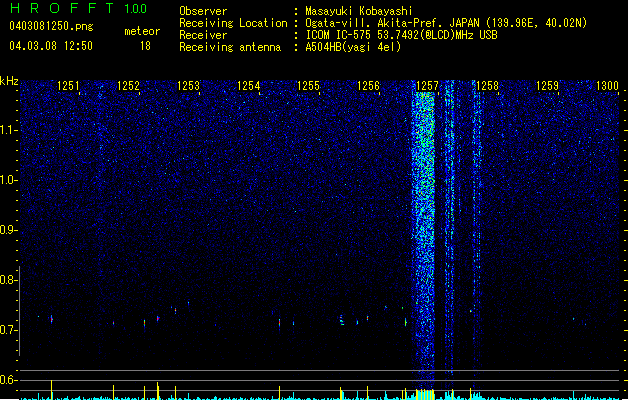Click the kHz axis unit label
The height and width of the screenshot is (400, 629).
(x=9, y=81)
